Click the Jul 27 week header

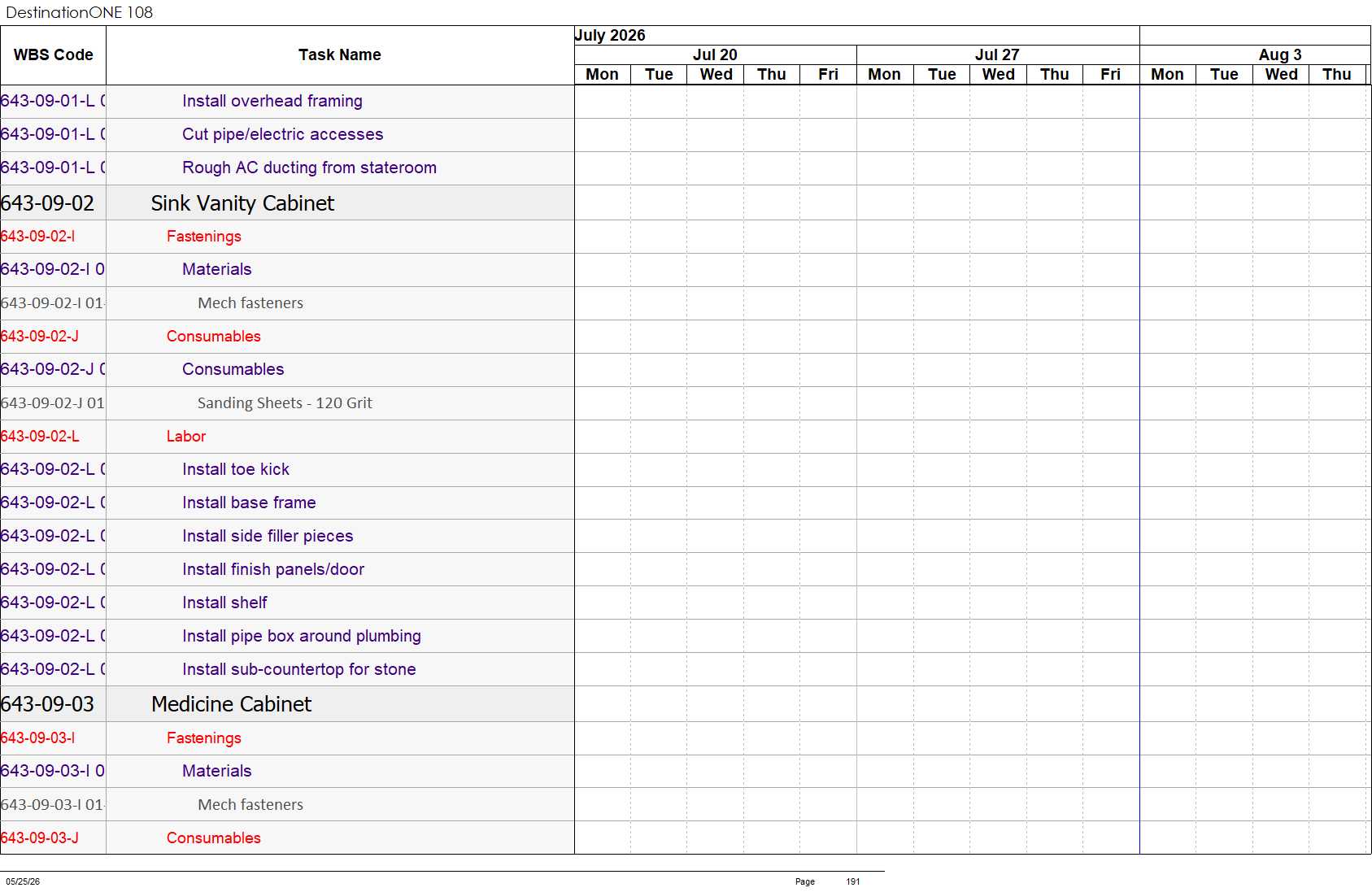point(997,55)
